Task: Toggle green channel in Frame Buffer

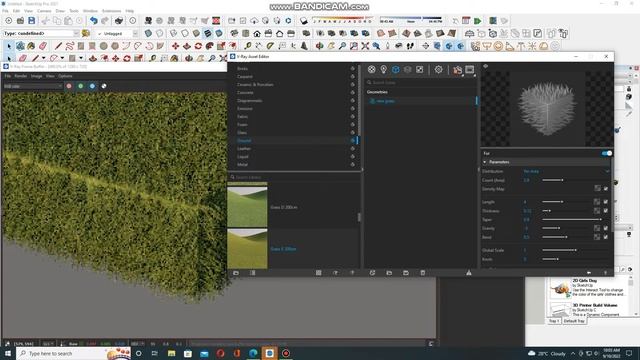Action: tap(80, 86)
